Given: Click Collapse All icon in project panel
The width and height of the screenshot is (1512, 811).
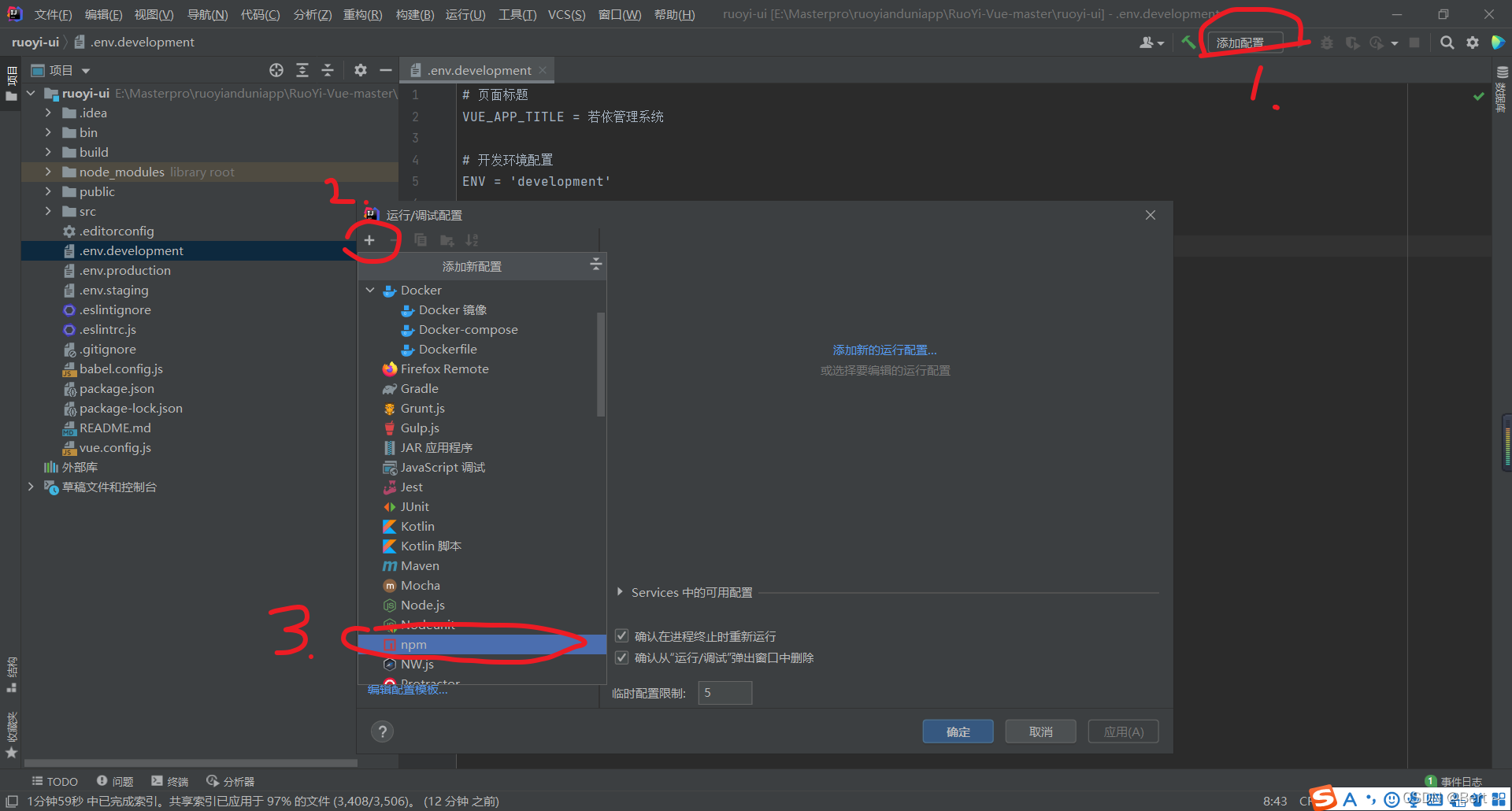Looking at the screenshot, I should coord(328,70).
